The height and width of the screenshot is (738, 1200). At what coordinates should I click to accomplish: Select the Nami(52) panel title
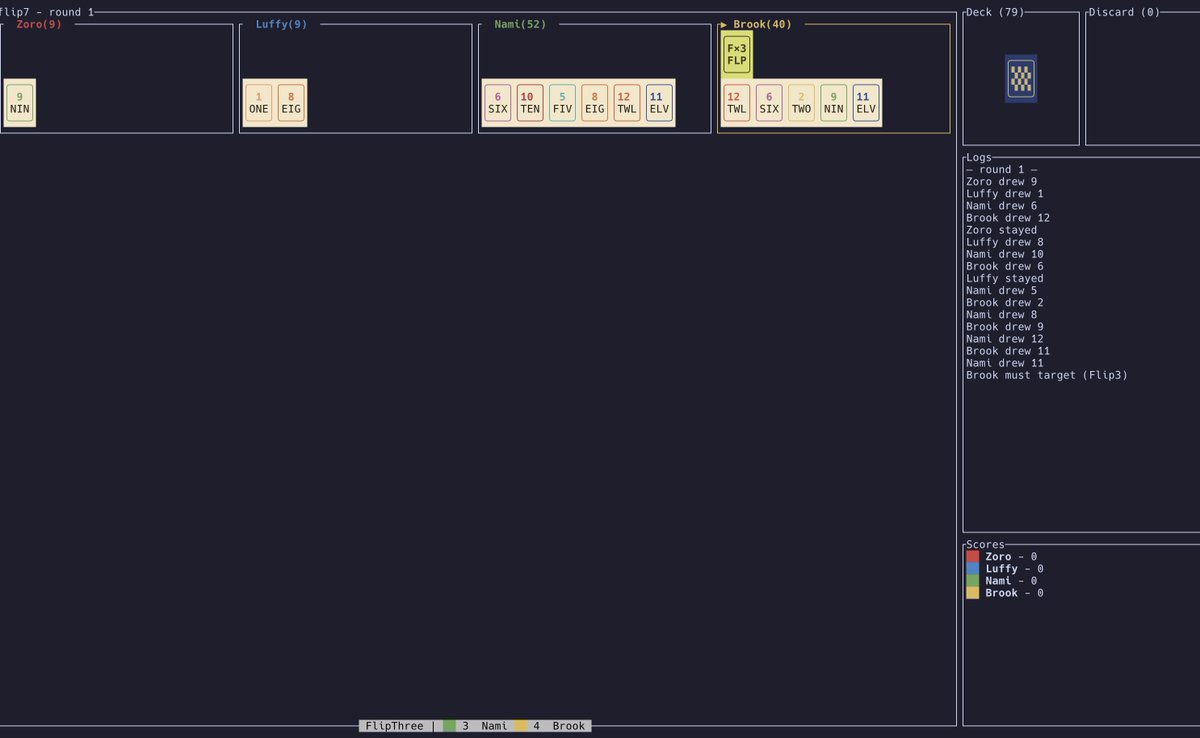(x=520, y=24)
